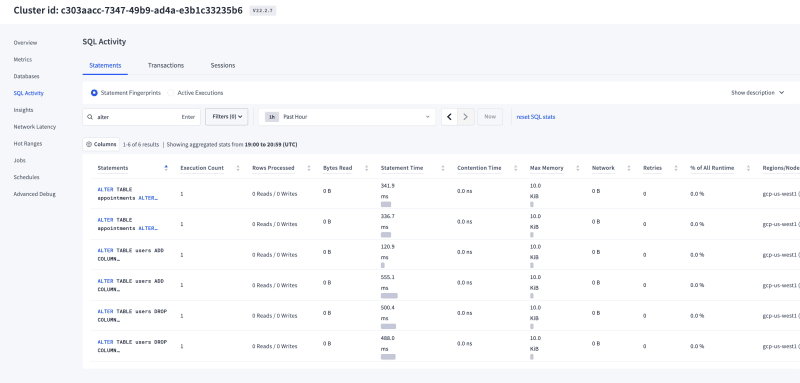Go to Metrics in sidebar

[22, 60]
